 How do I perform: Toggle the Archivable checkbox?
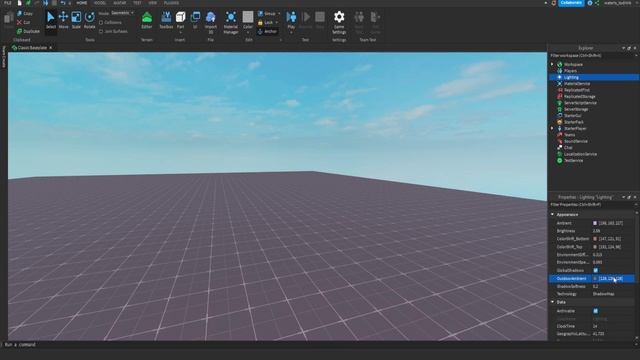(596, 311)
